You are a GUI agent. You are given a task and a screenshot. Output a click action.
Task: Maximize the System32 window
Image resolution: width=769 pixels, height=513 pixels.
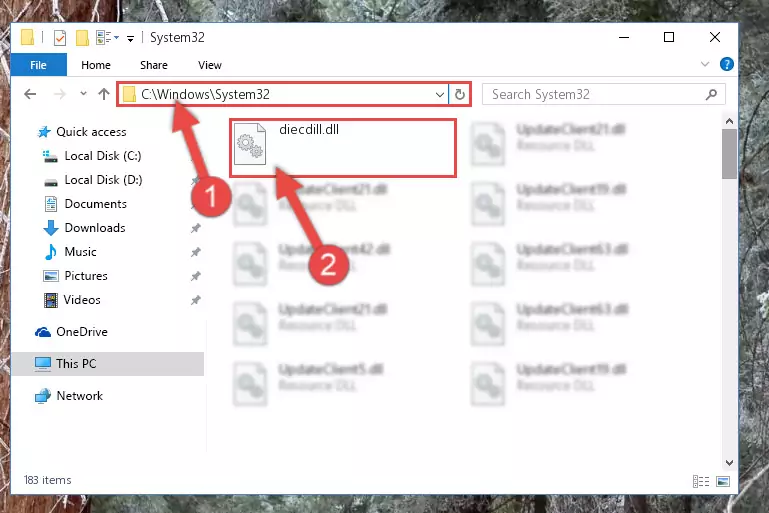click(669, 37)
